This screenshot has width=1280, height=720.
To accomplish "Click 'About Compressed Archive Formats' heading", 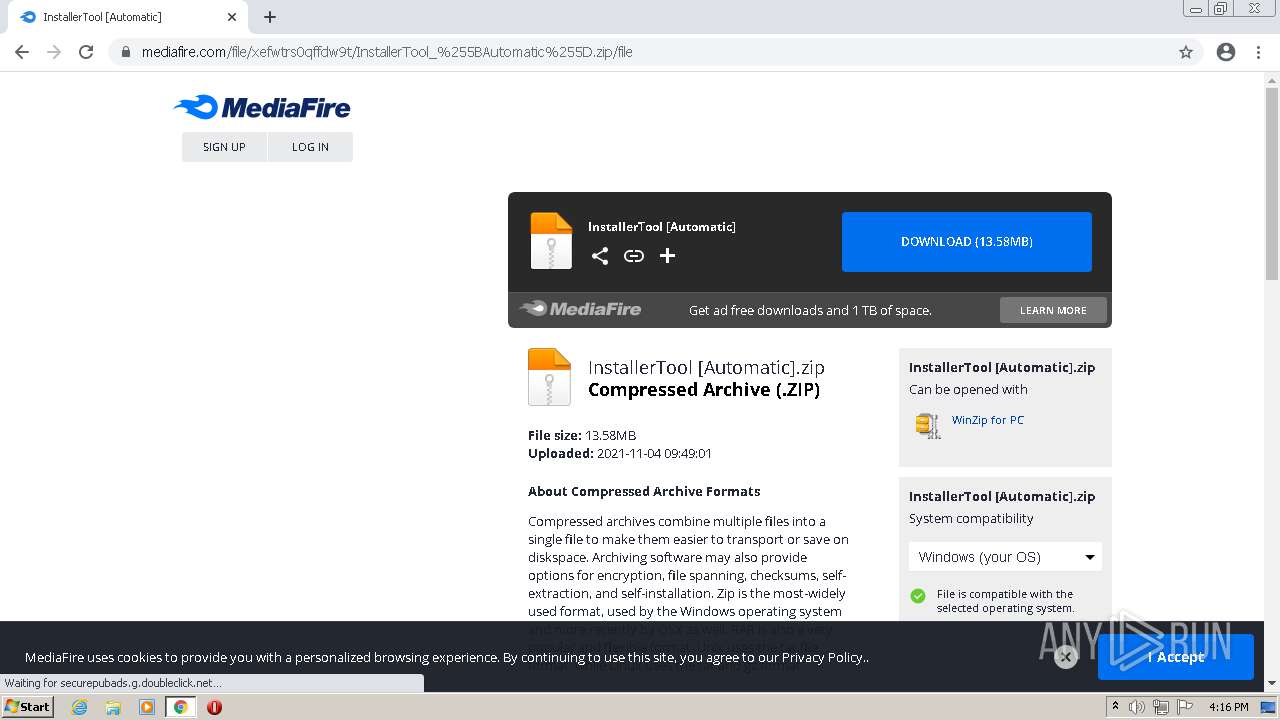I will click(x=644, y=491).
